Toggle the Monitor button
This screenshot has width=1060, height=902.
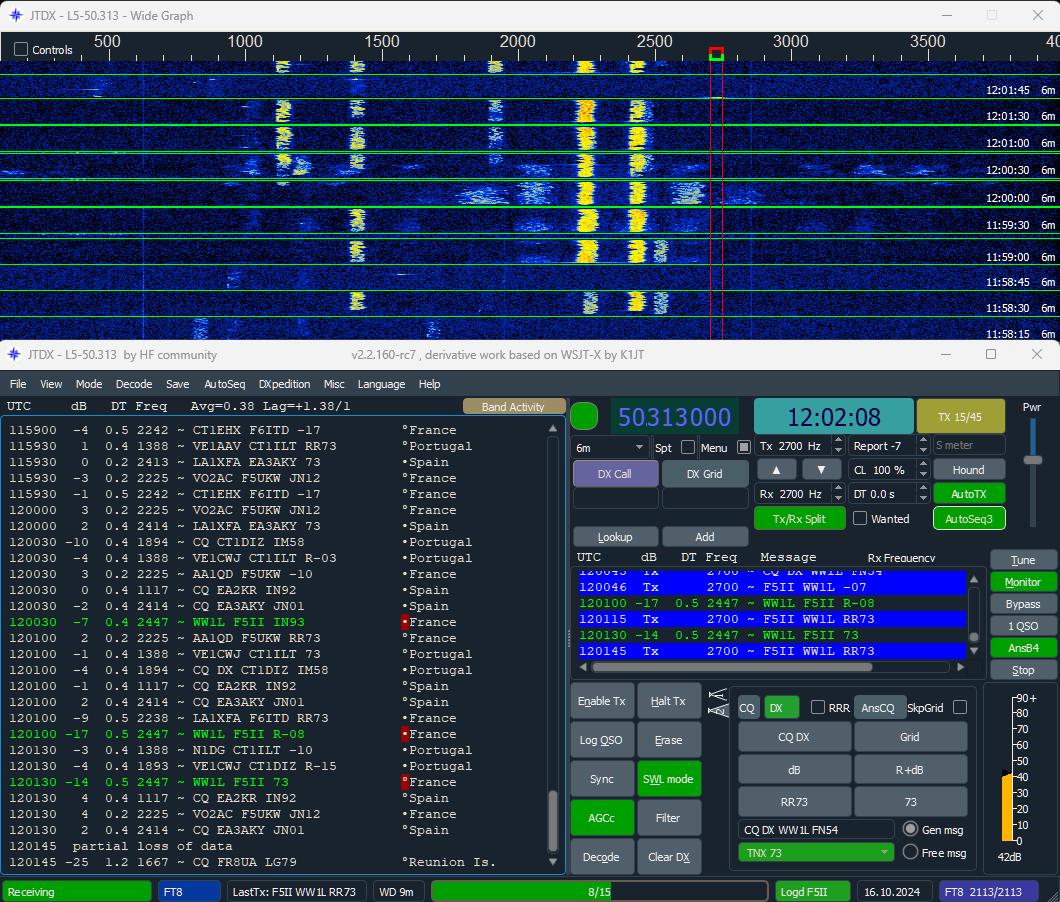pos(1022,581)
